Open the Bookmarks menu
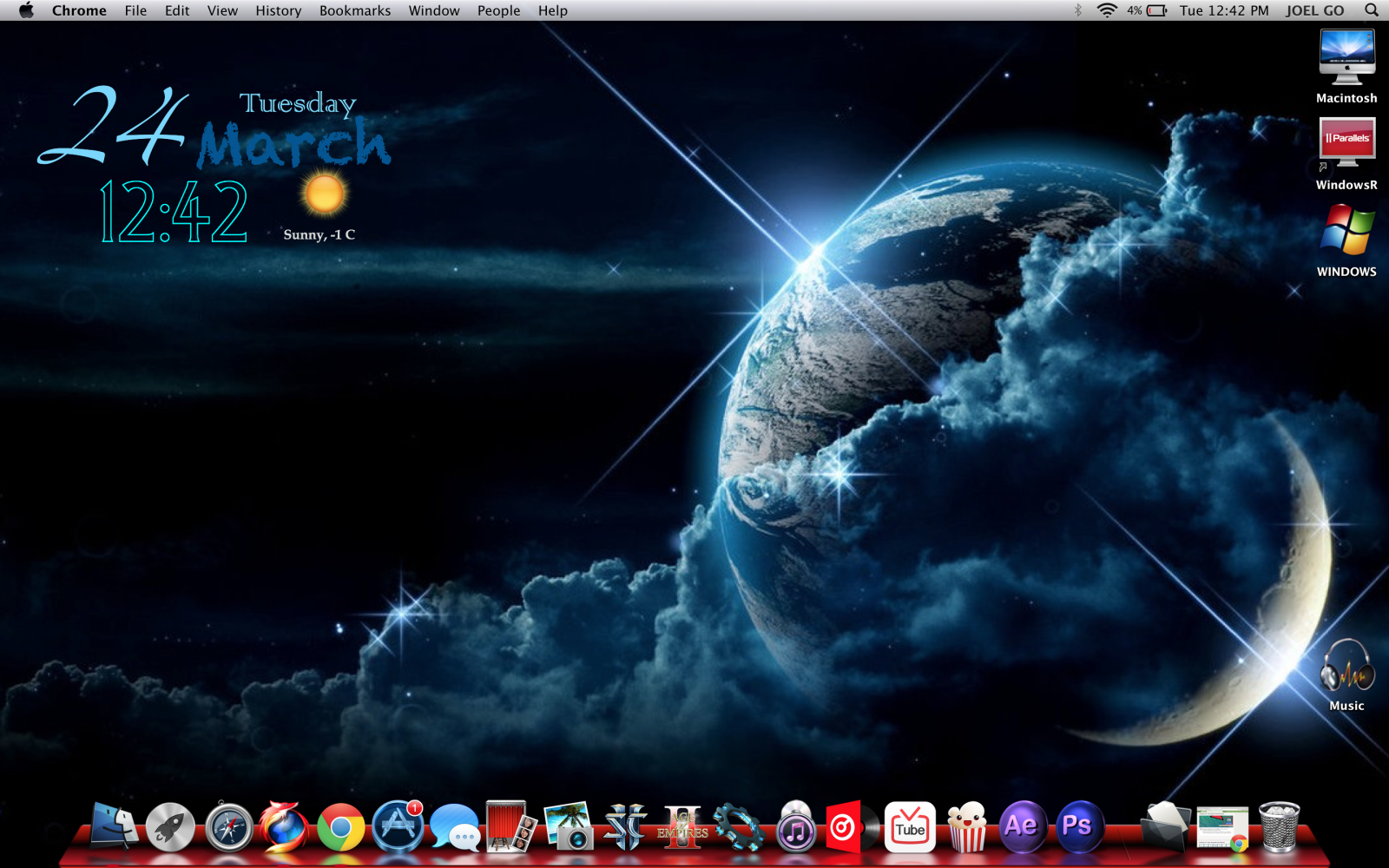 [x=355, y=10]
